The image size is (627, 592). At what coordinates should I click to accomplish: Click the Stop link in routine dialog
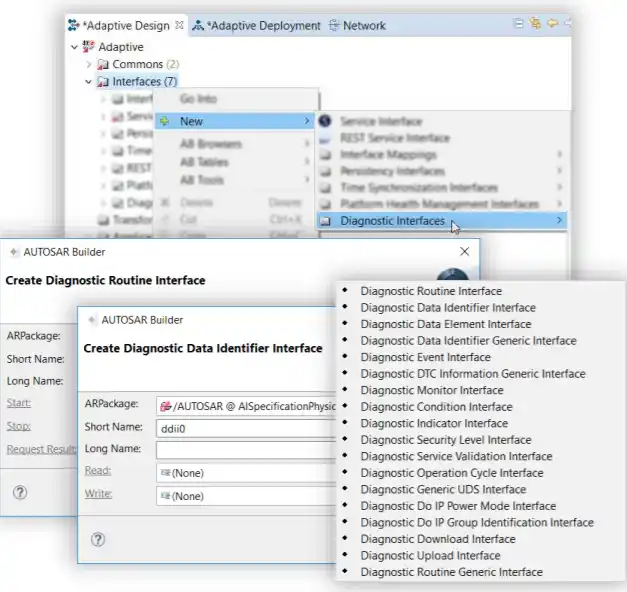pos(18,426)
